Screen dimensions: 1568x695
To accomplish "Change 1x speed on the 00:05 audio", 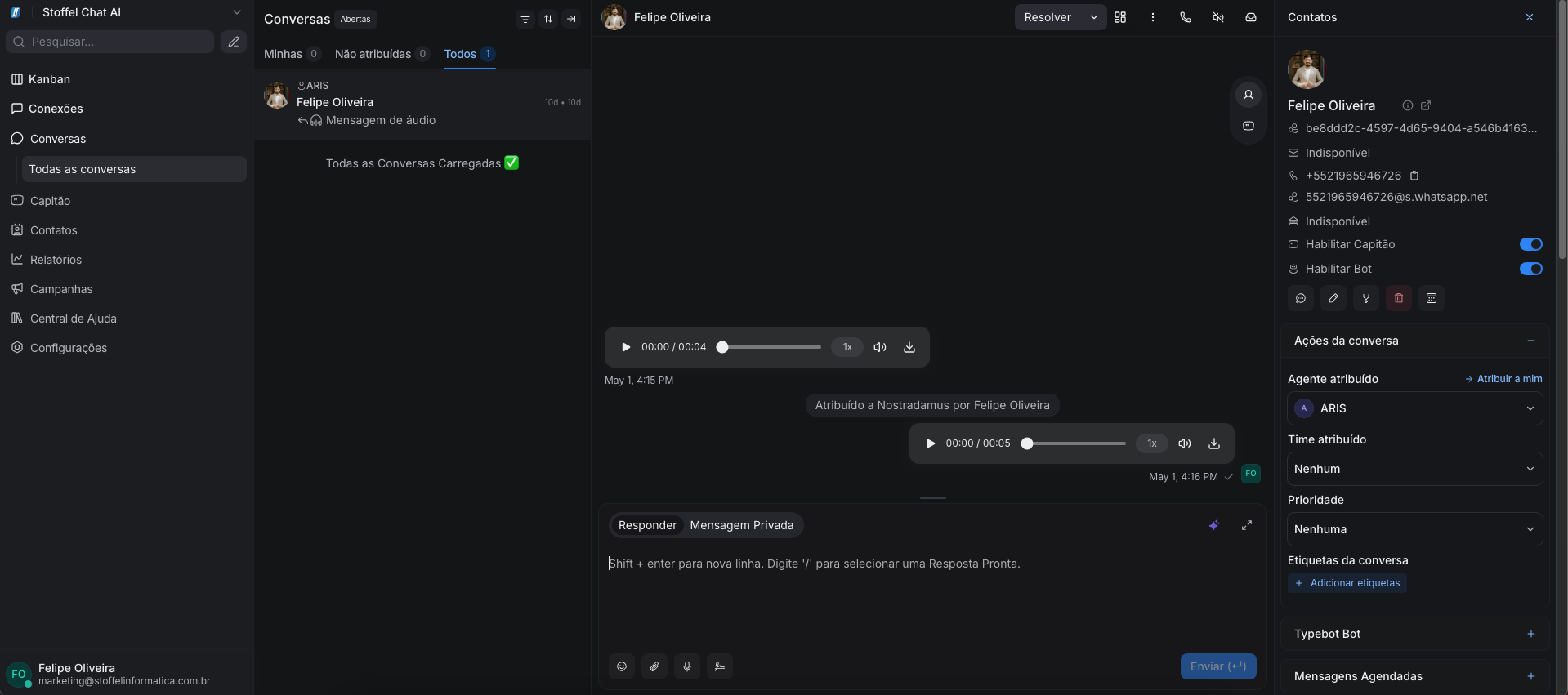I will tap(1152, 443).
